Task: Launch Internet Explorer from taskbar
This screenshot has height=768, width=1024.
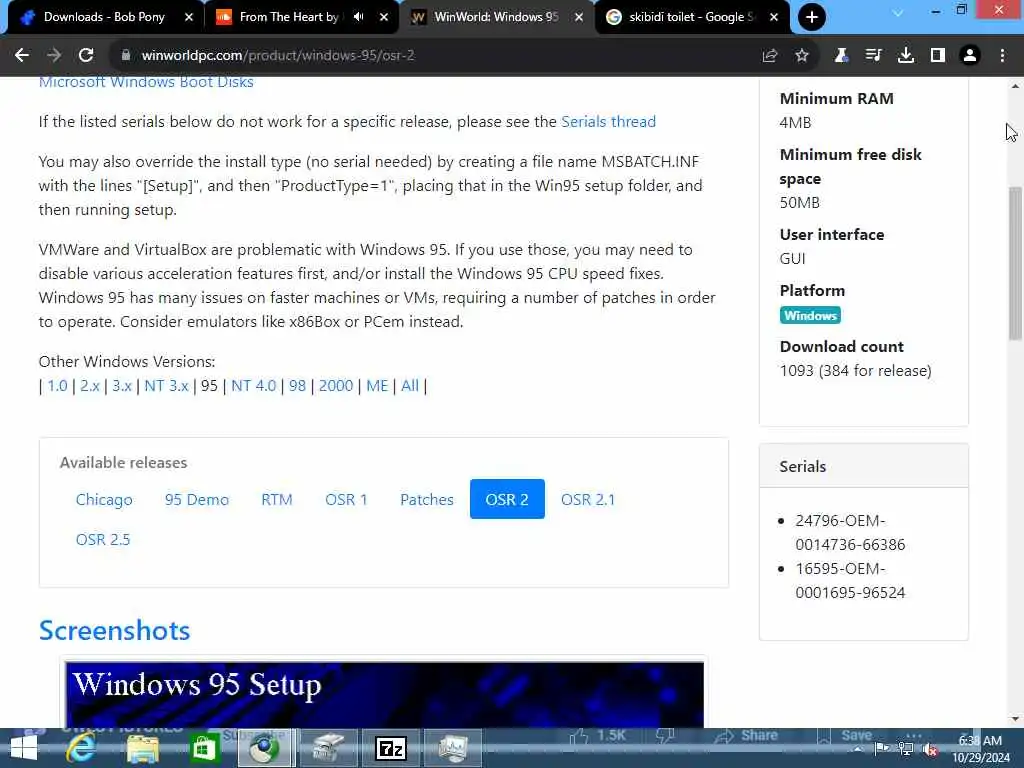Action: tap(82, 748)
